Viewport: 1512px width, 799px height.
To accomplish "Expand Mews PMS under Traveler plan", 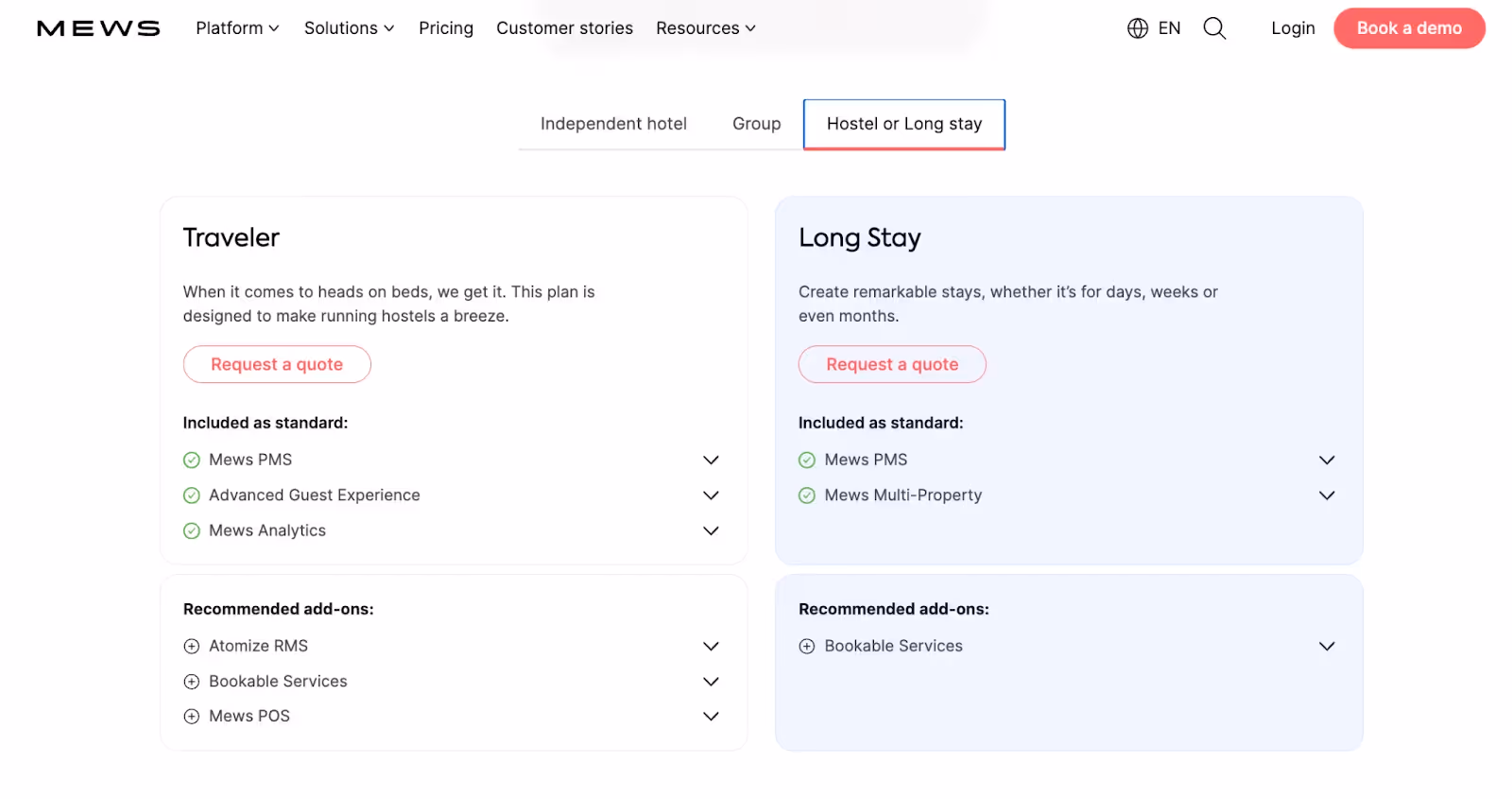I will point(712,460).
